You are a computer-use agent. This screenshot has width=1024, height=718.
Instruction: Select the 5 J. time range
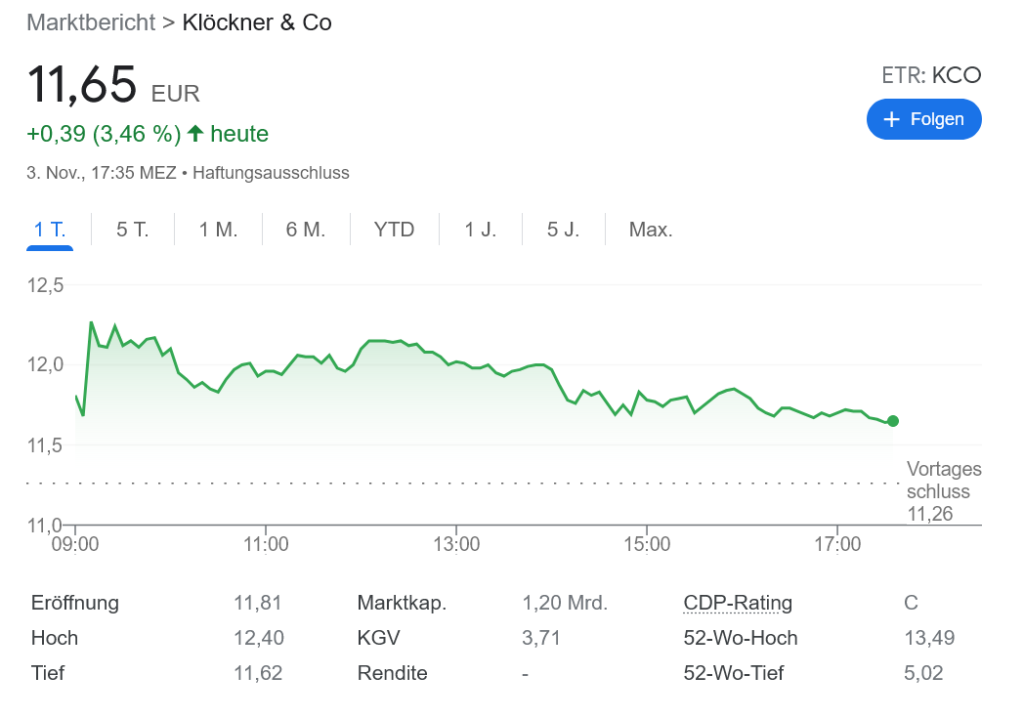(x=561, y=229)
